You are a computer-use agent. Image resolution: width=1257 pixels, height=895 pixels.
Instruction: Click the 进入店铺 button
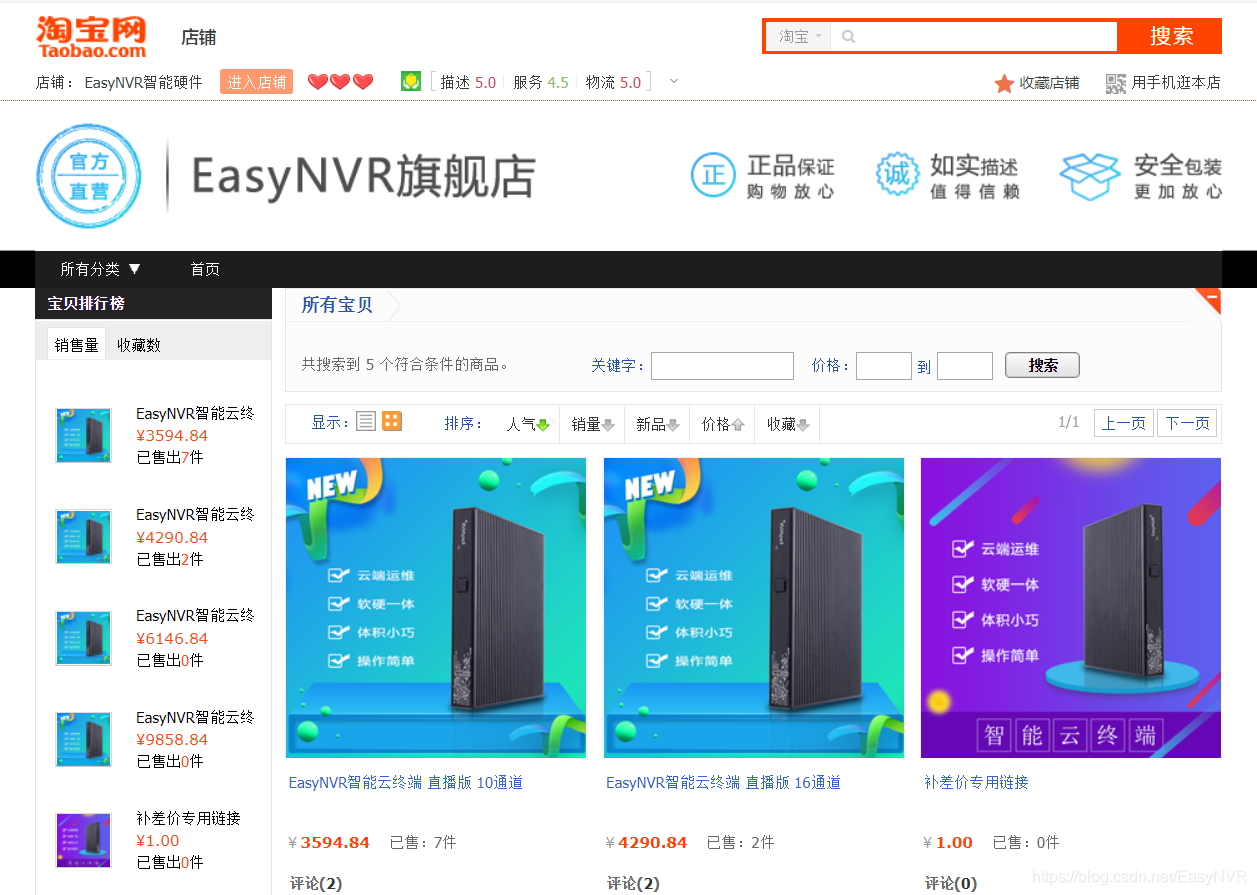pyautogui.click(x=257, y=82)
